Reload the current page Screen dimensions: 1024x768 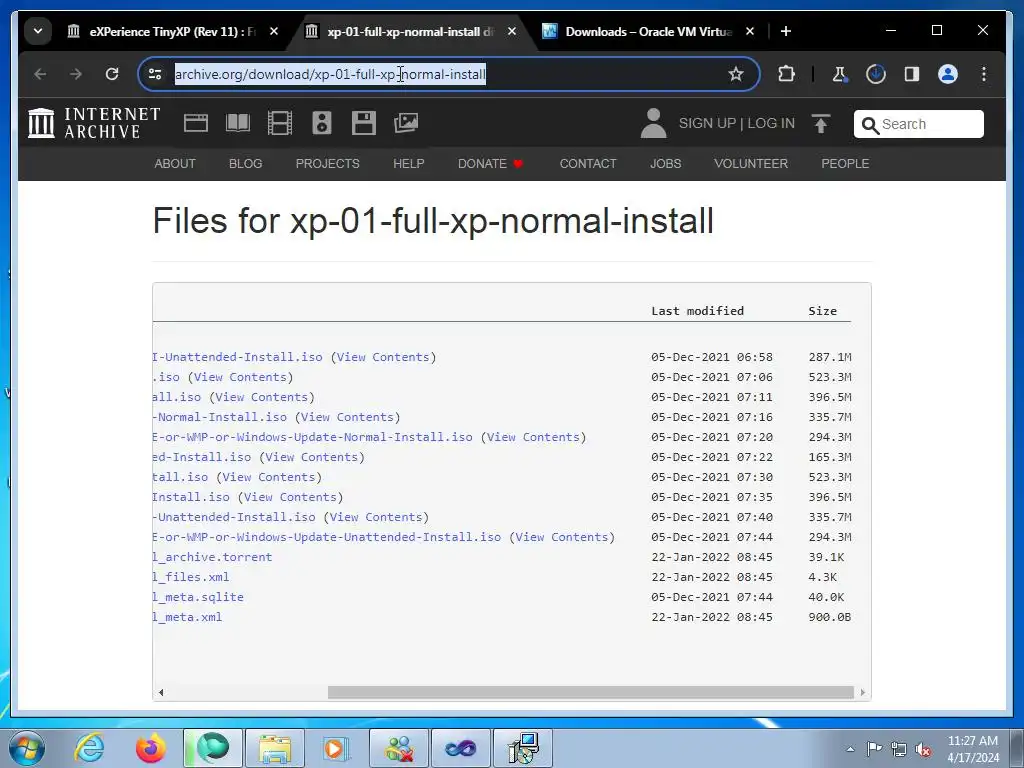[x=112, y=74]
